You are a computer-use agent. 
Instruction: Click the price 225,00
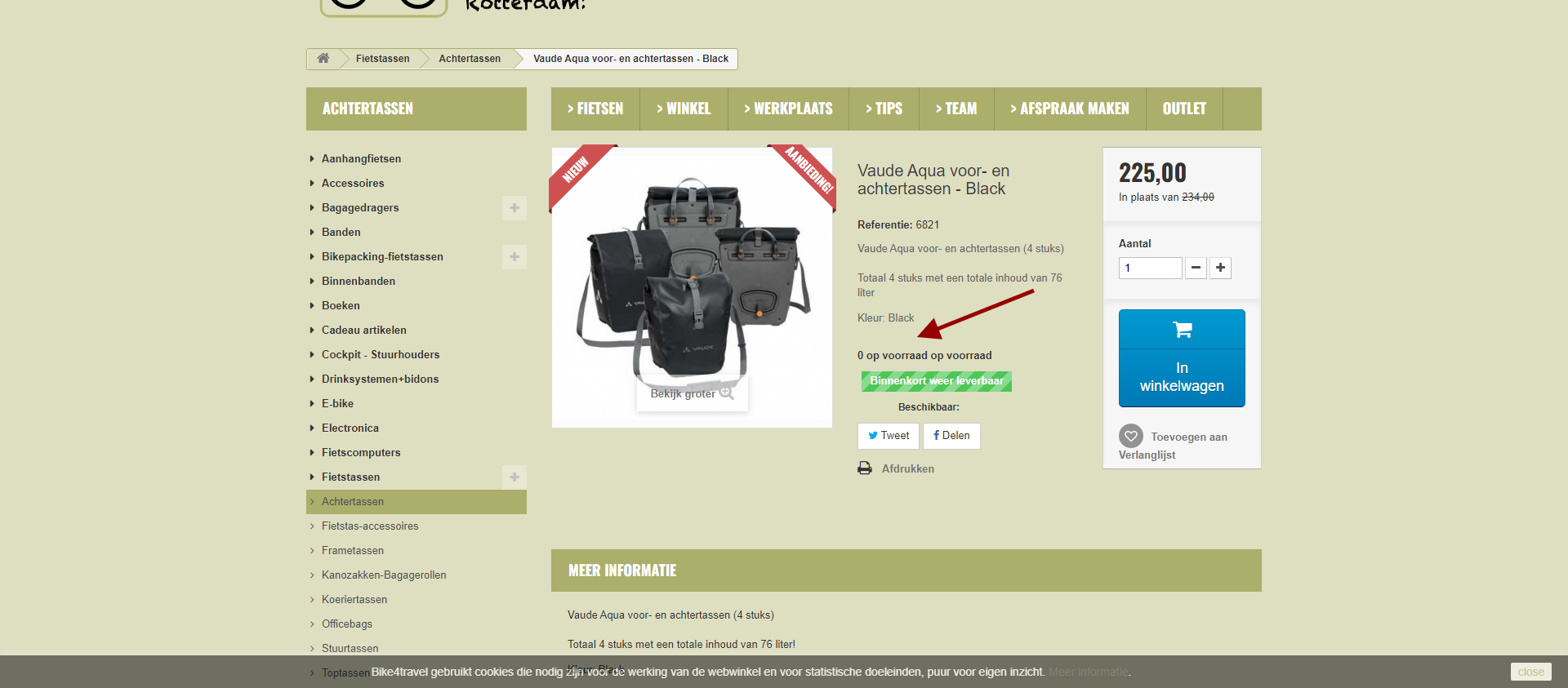click(x=1152, y=173)
